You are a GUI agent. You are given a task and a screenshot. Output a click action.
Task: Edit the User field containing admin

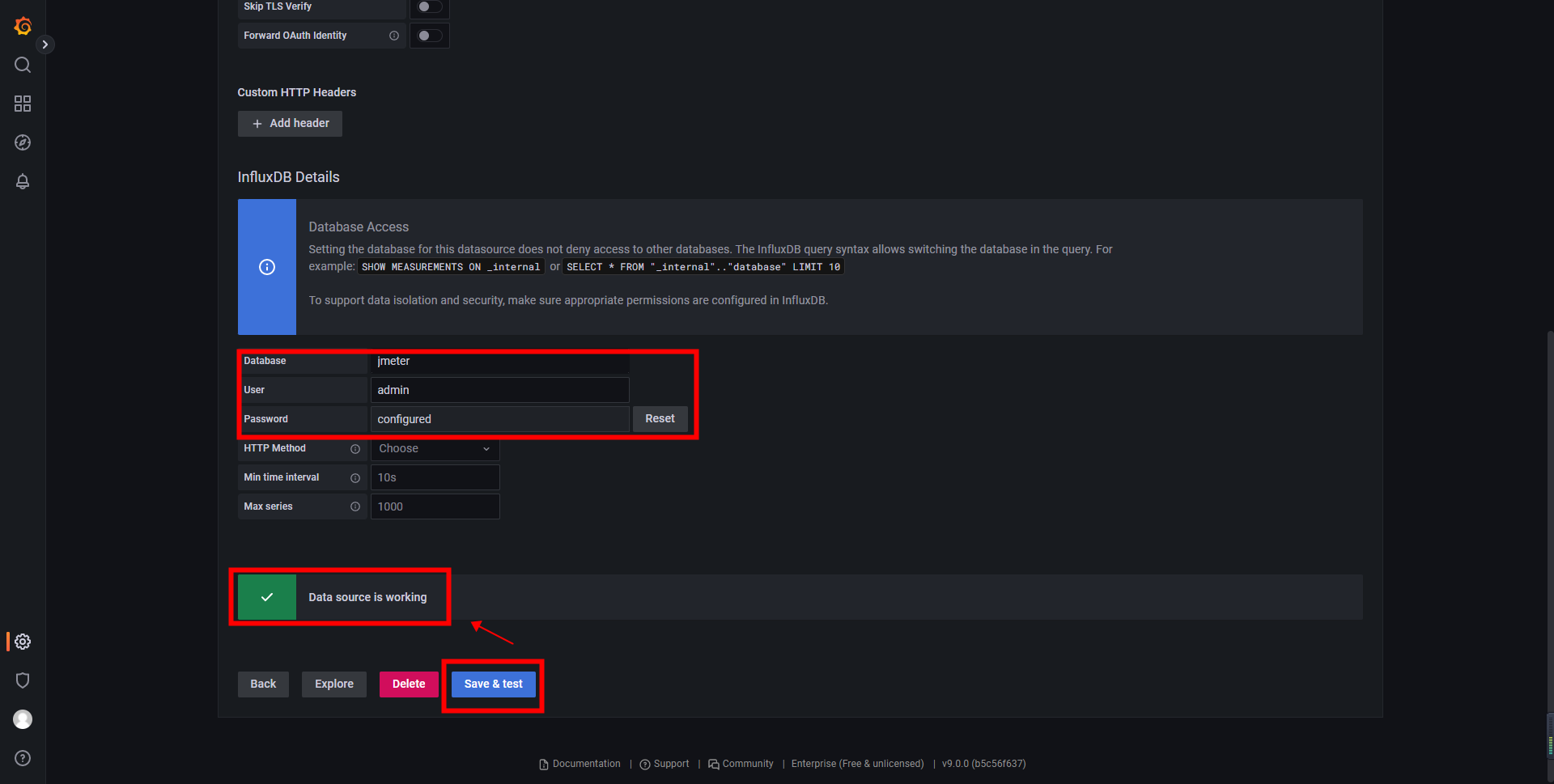coord(499,390)
